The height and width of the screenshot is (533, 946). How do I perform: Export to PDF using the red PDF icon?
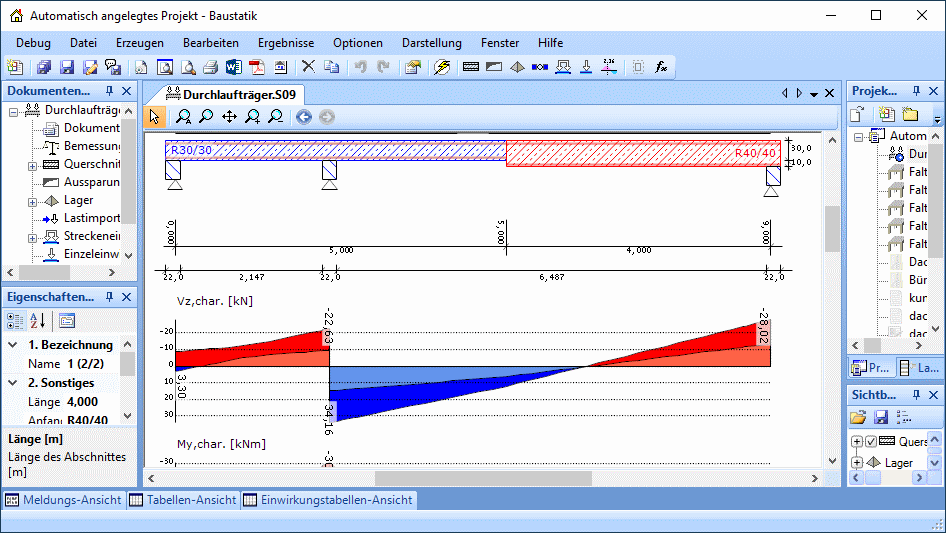[x=258, y=67]
